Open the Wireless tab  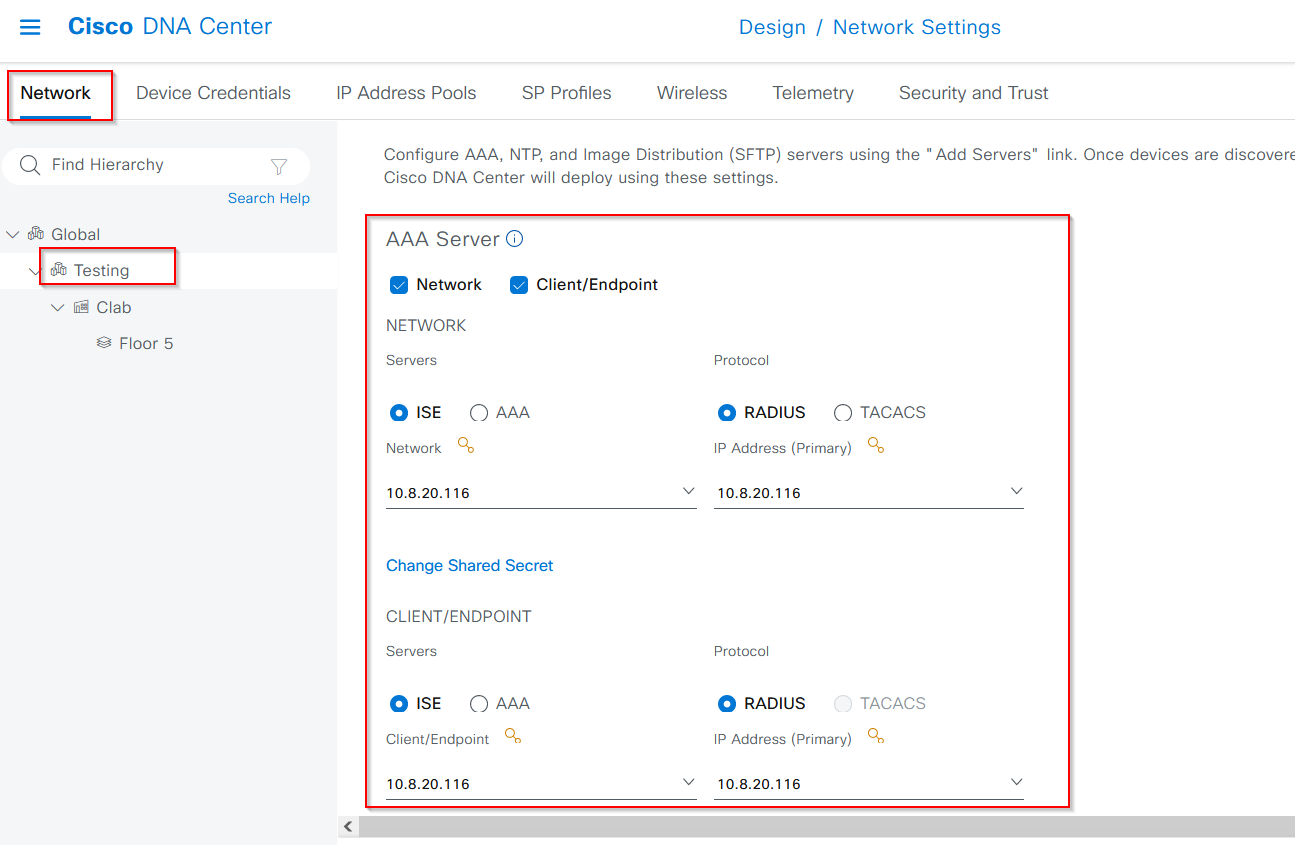click(x=692, y=93)
